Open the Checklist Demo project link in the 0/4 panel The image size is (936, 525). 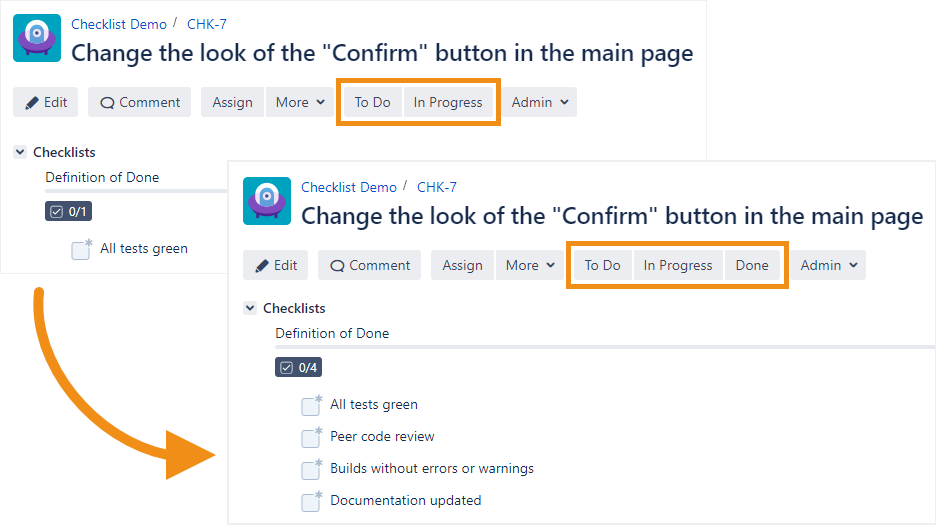click(349, 187)
